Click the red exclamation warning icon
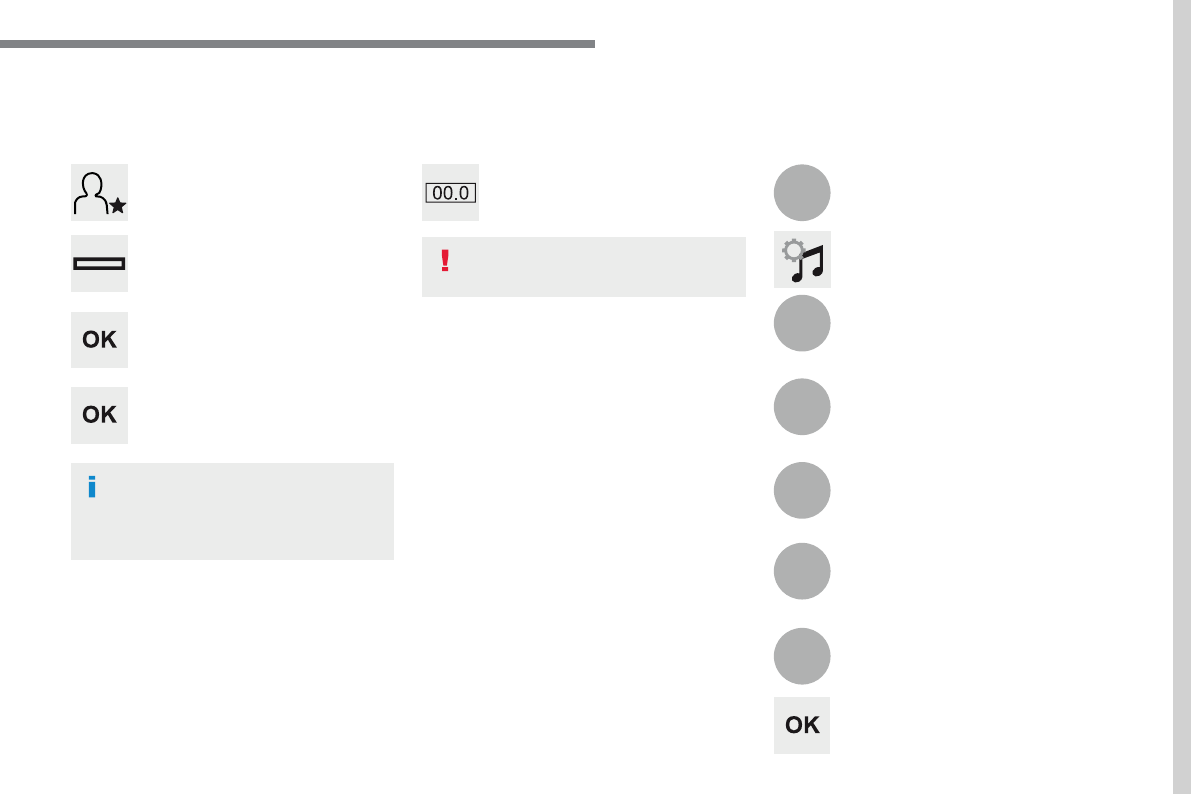Viewport: 1191px width, 794px height. [445, 261]
